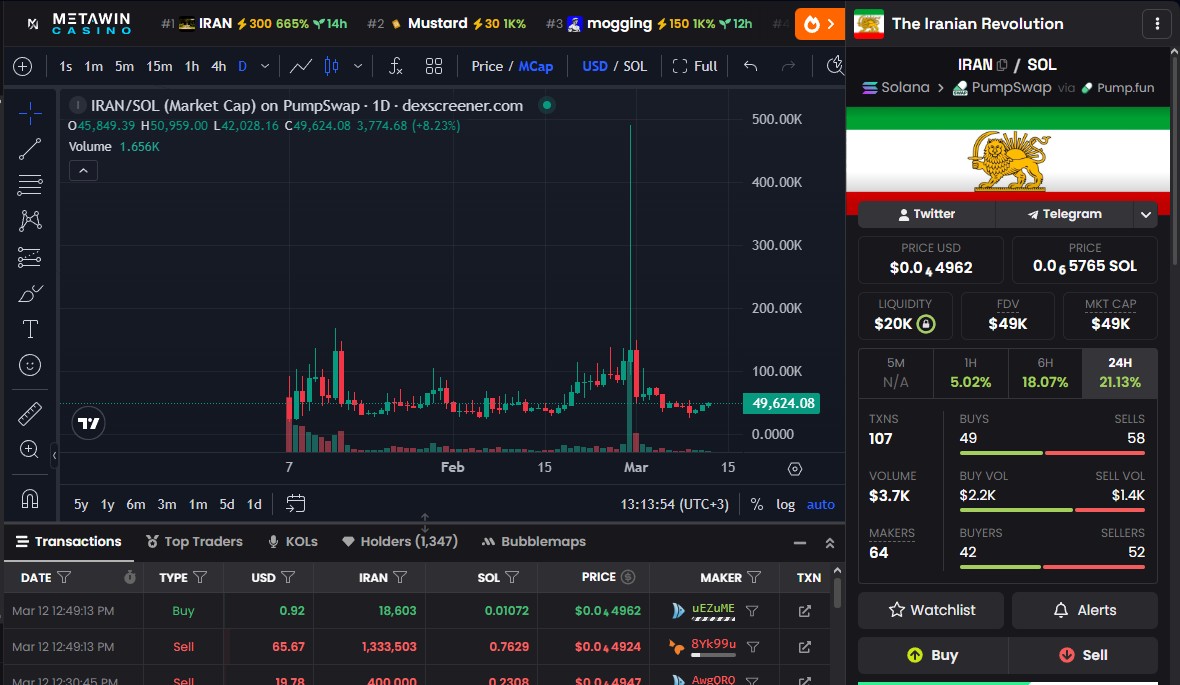This screenshot has height=685, width=1180.
Task: Click the TradingView watermark logo on the chart
Action: tap(88, 423)
